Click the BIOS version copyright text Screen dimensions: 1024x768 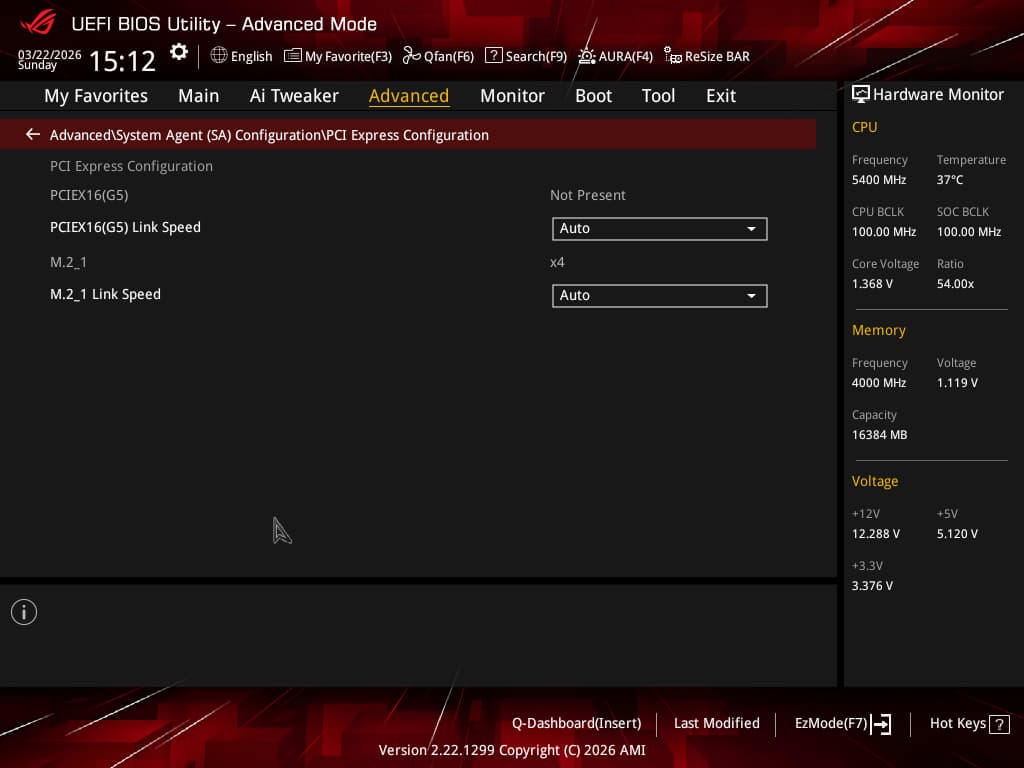pyautogui.click(x=512, y=750)
